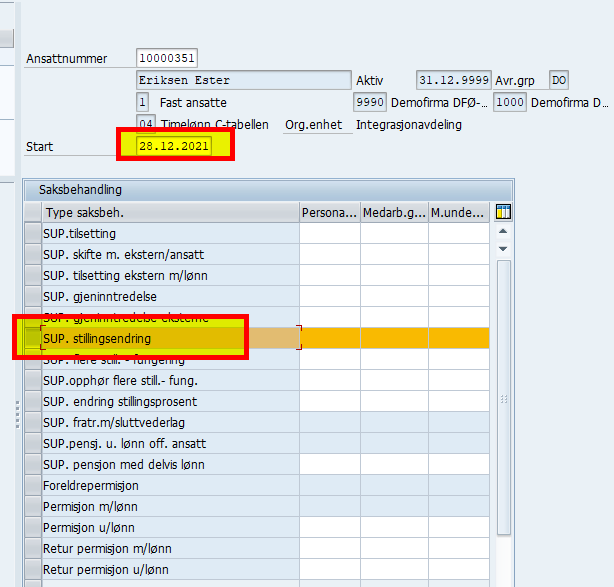Select row selector for SUP.opphør flere still.- fung.

point(33,380)
